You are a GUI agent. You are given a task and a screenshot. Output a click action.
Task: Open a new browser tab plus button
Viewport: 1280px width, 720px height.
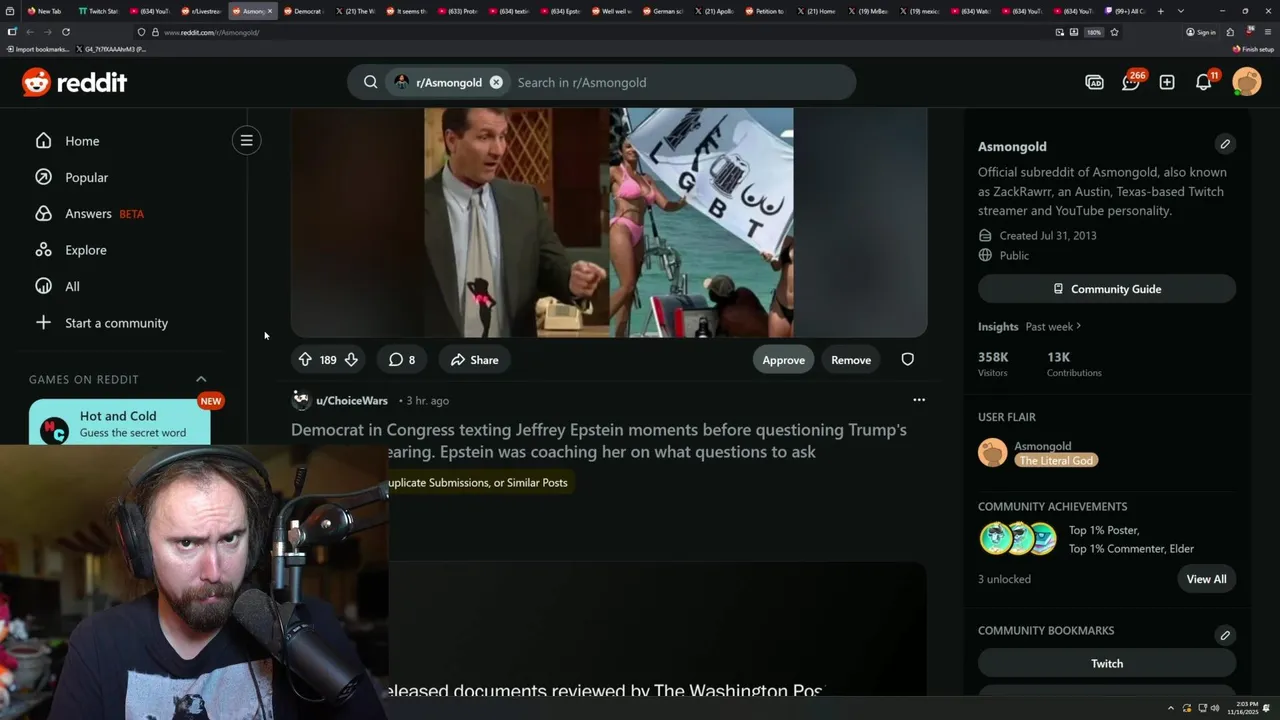(1160, 11)
